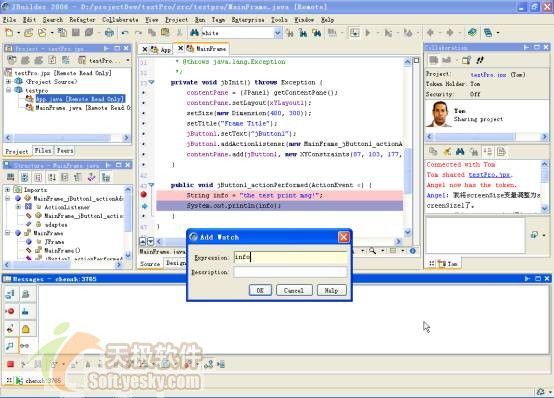Open the Collaborate menu
The width and height of the screenshot is (554, 398).
pos(120,20)
